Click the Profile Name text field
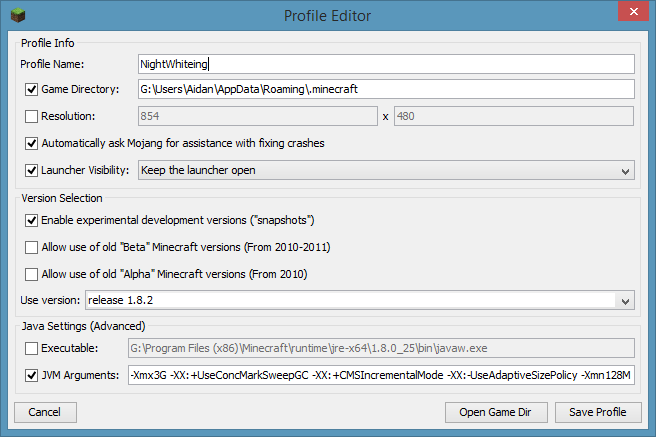656x437 pixels. (x=386, y=64)
